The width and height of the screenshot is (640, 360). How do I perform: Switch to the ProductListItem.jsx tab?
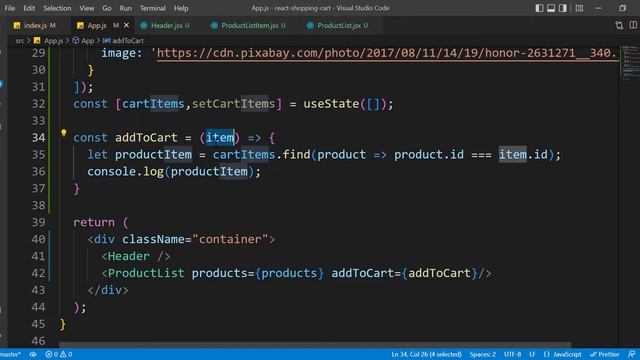click(x=248, y=25)
